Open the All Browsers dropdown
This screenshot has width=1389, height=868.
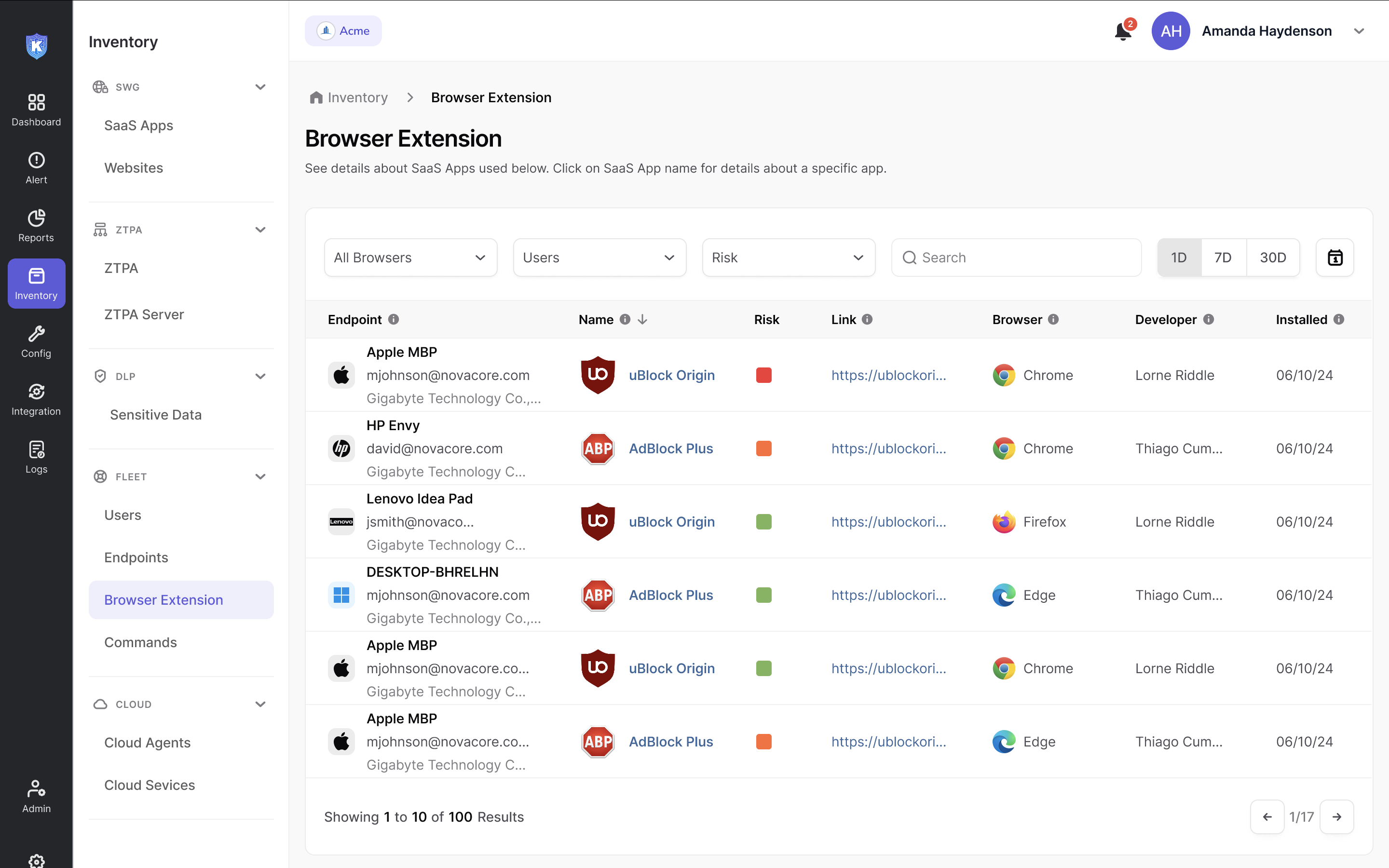click(x=410, y=258)
